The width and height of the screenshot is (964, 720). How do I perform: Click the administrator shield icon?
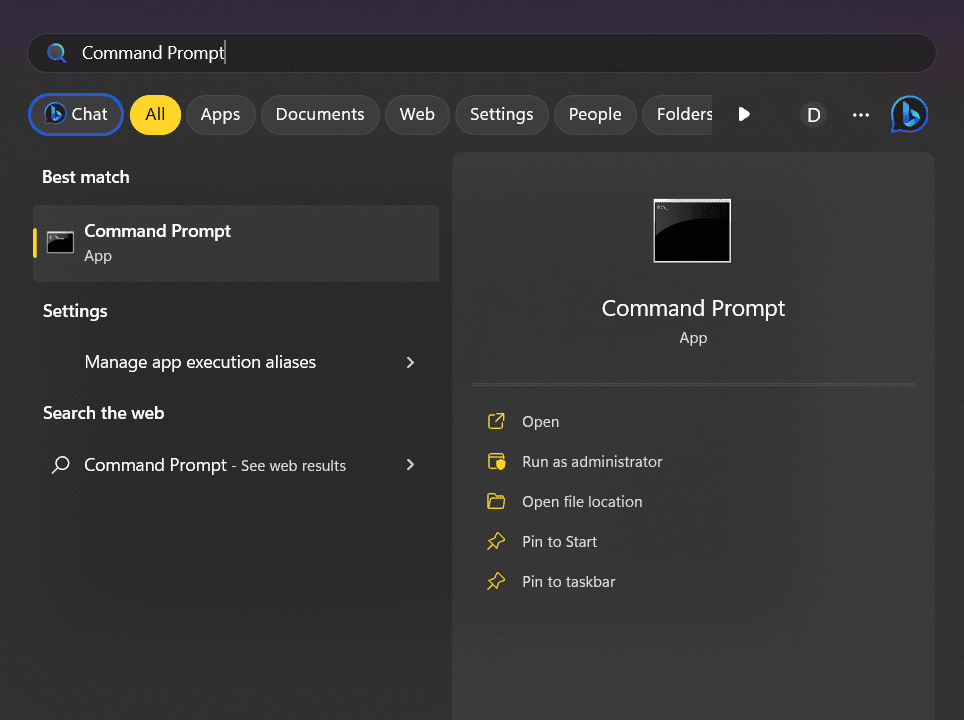pyautogui.click(x=496, y=461)
